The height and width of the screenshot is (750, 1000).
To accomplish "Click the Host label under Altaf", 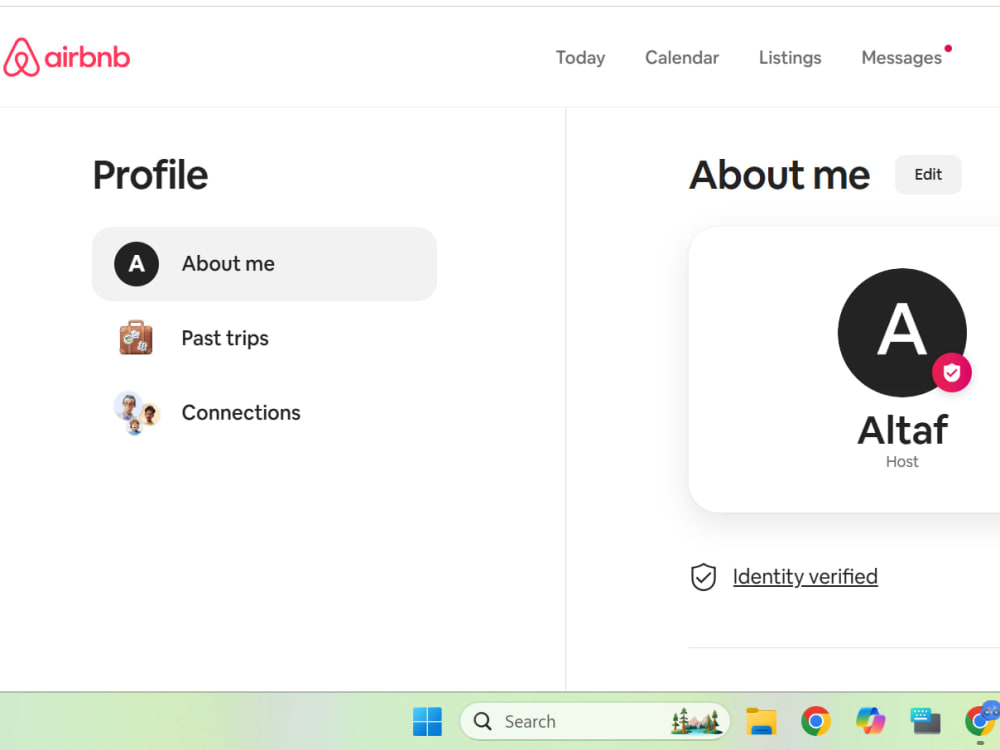I will (902, 462).
